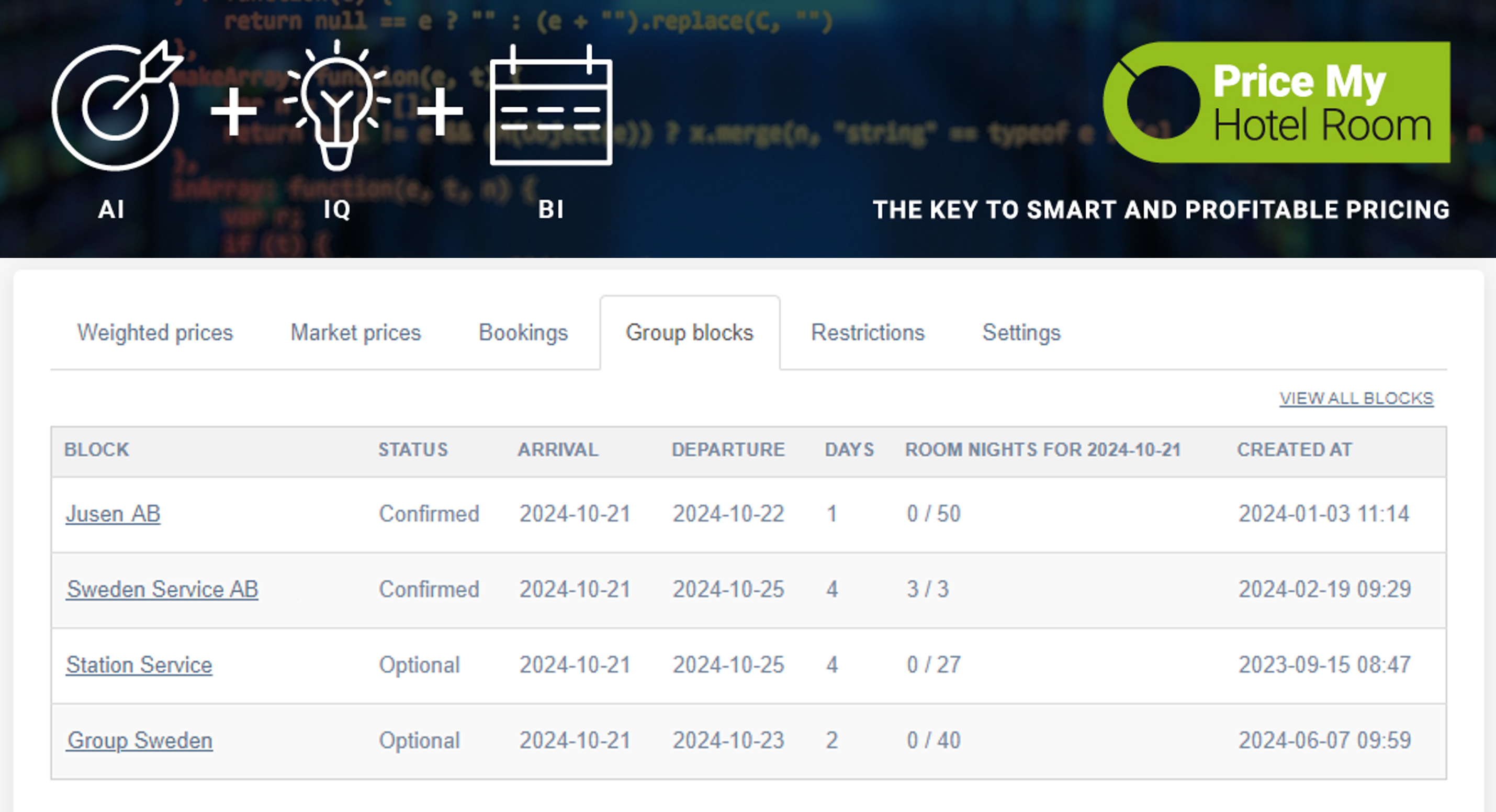Click the IQ lightbulb icon
Viewport: 1496px width, 812px height.
point(336,107)
